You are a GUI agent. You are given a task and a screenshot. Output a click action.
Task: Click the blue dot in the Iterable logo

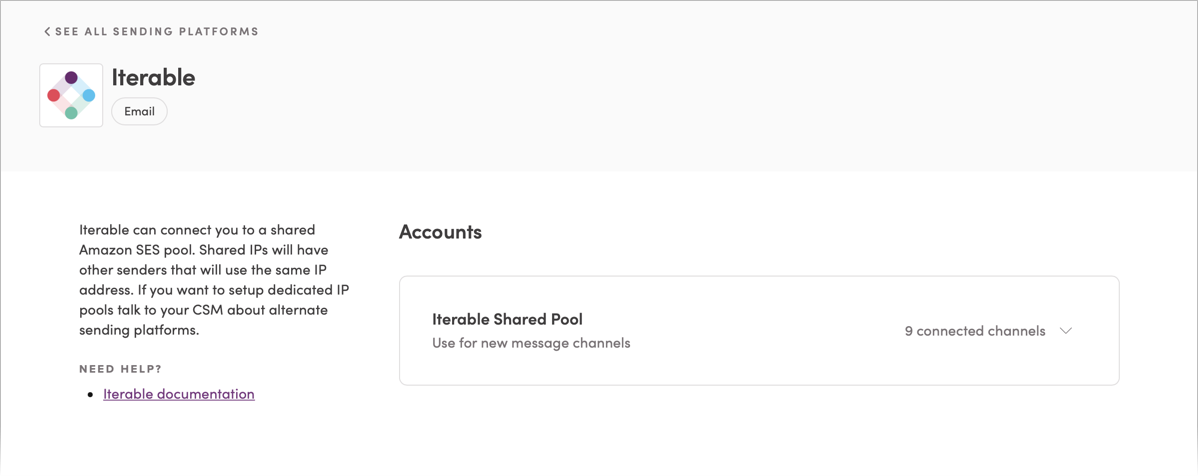[x=89, y=96]
